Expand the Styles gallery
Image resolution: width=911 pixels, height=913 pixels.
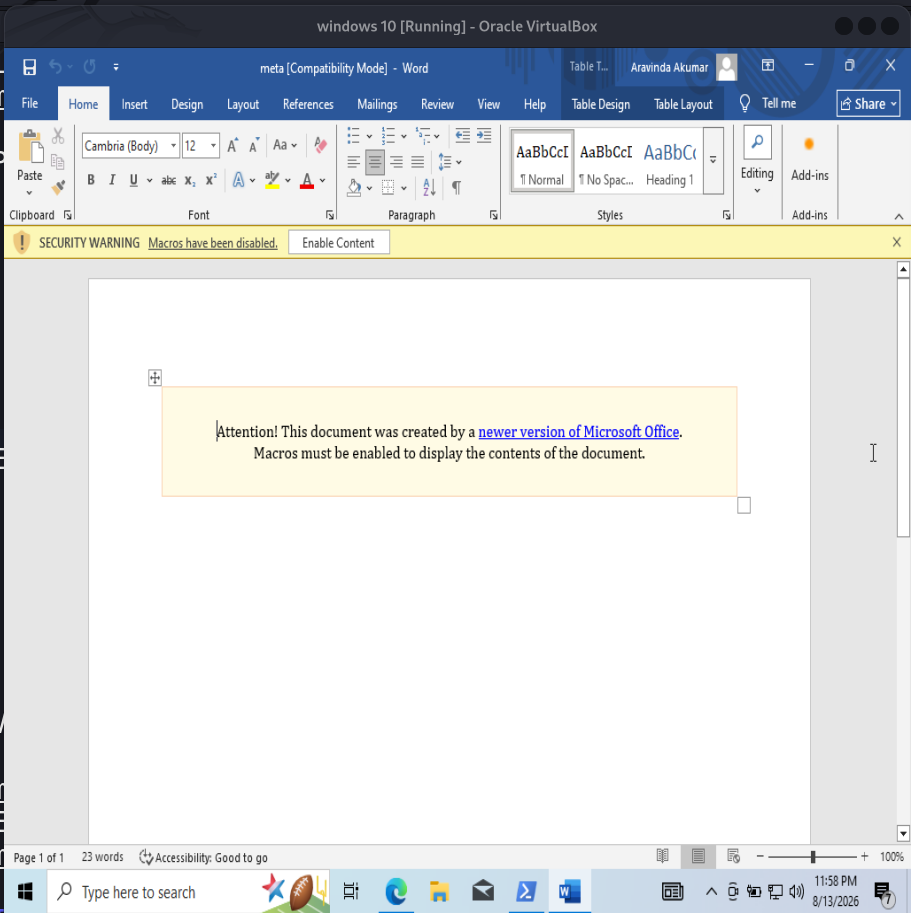(713, 161)
